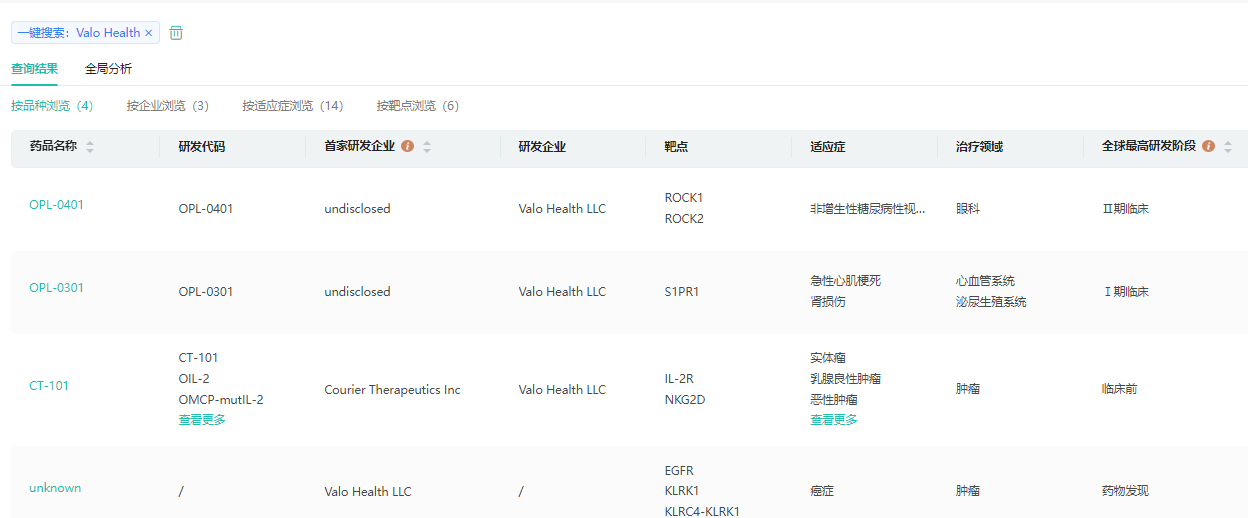
Task: Click ROCK2 target in OPL-0401 row
Action: [x=684, y=219]
